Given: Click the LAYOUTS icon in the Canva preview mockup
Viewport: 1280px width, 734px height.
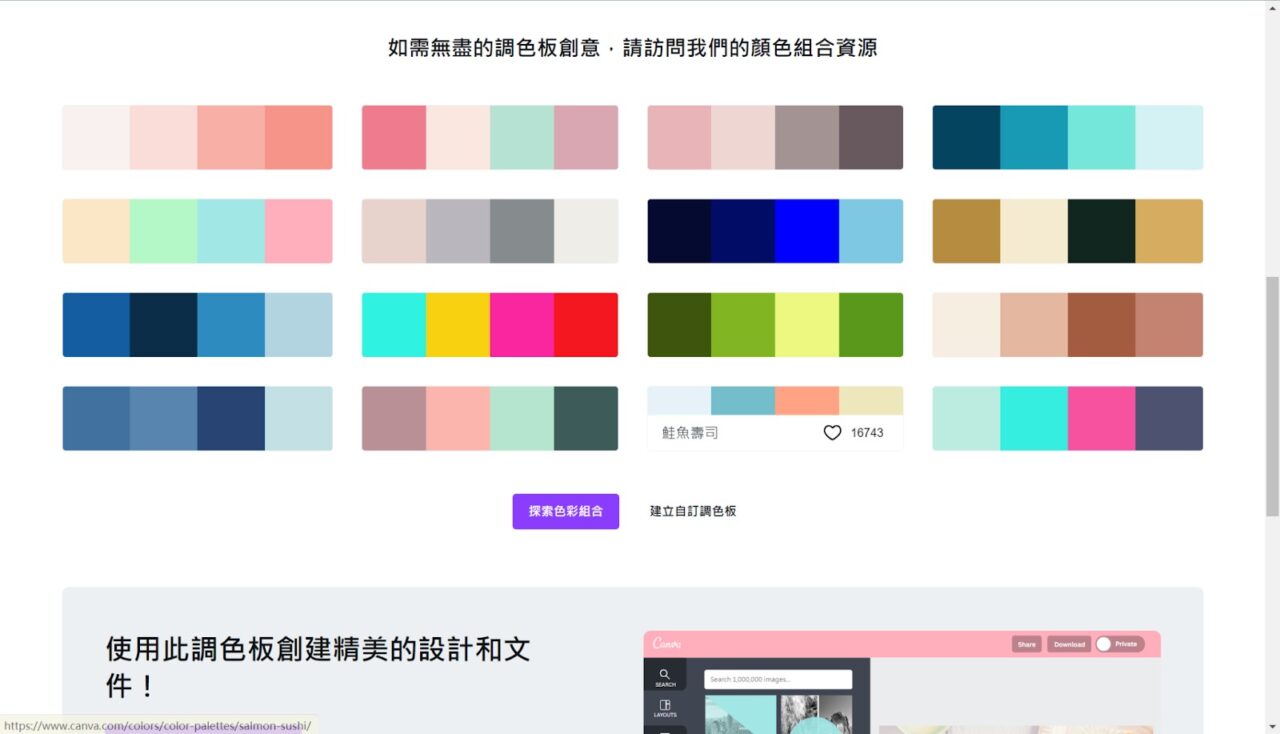Looking at the screenshot, I should coord(665,709).
